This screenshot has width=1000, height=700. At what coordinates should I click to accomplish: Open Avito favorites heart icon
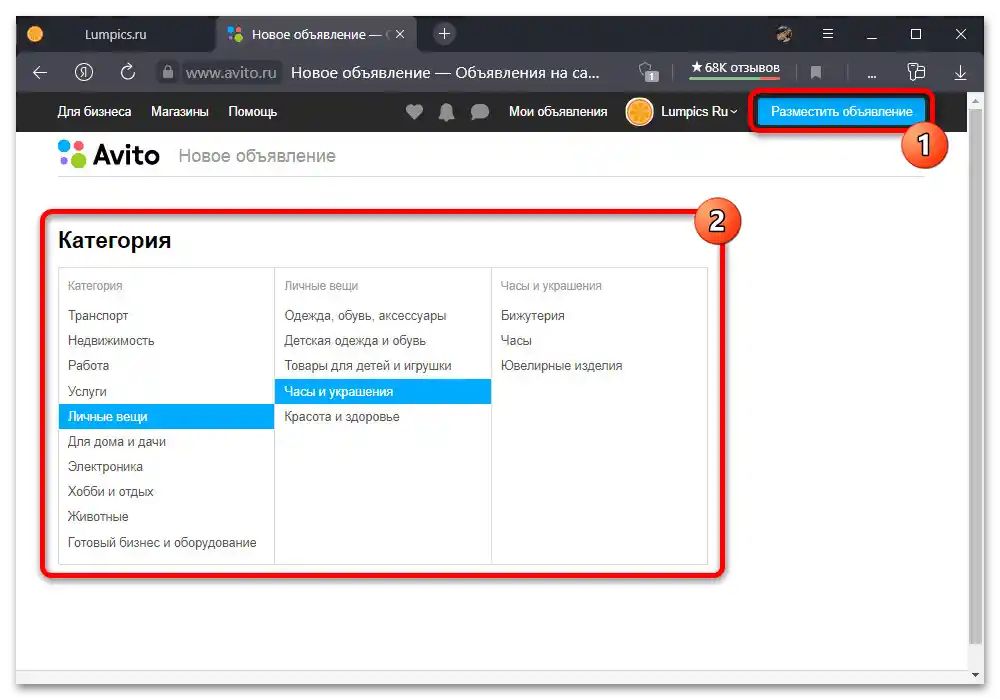pos(415,112)
